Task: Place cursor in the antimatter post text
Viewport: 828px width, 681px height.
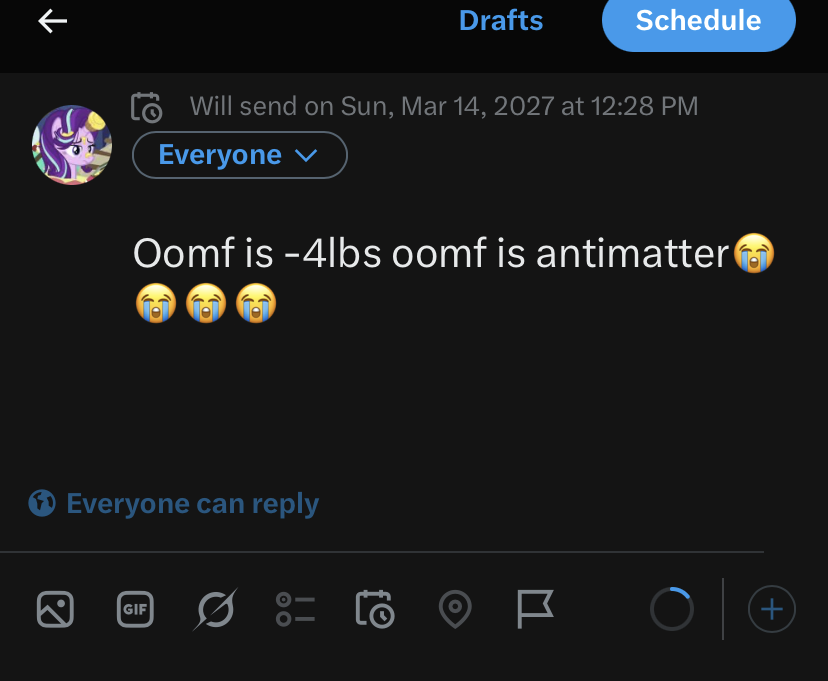Action: (x=454, y=278)
